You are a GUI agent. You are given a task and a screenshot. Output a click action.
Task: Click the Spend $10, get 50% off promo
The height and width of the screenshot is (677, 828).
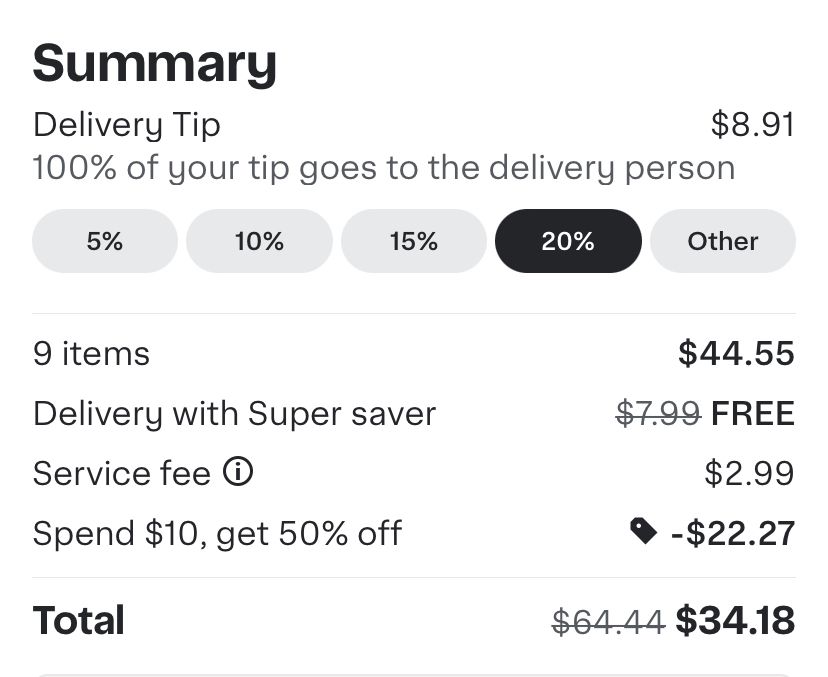coord(217,533)
